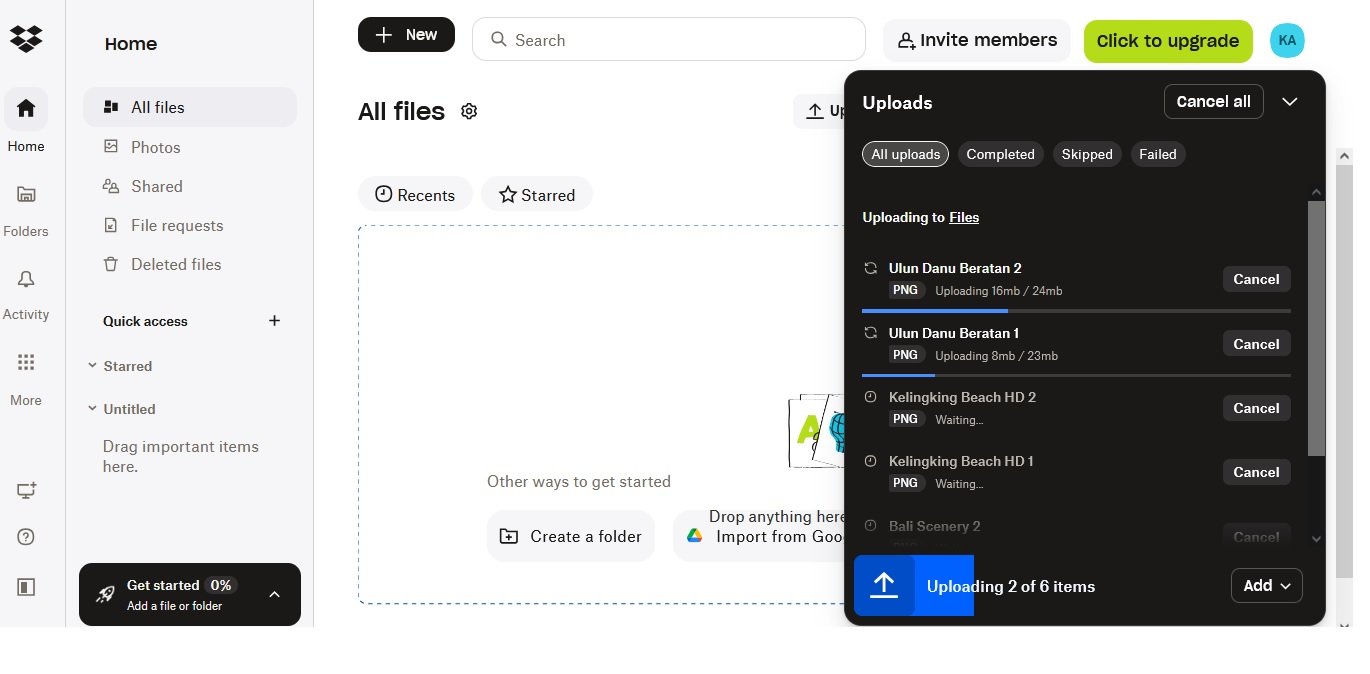The image size is (1370, 674).
Task: Click the New button
Action: (x=406, y=35)
